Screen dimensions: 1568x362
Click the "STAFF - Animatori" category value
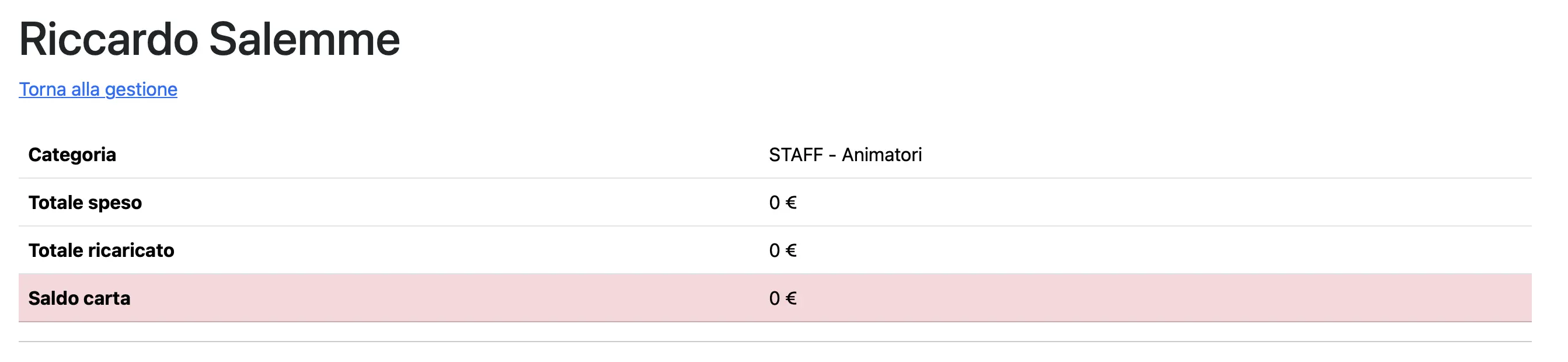click(845, 155)
